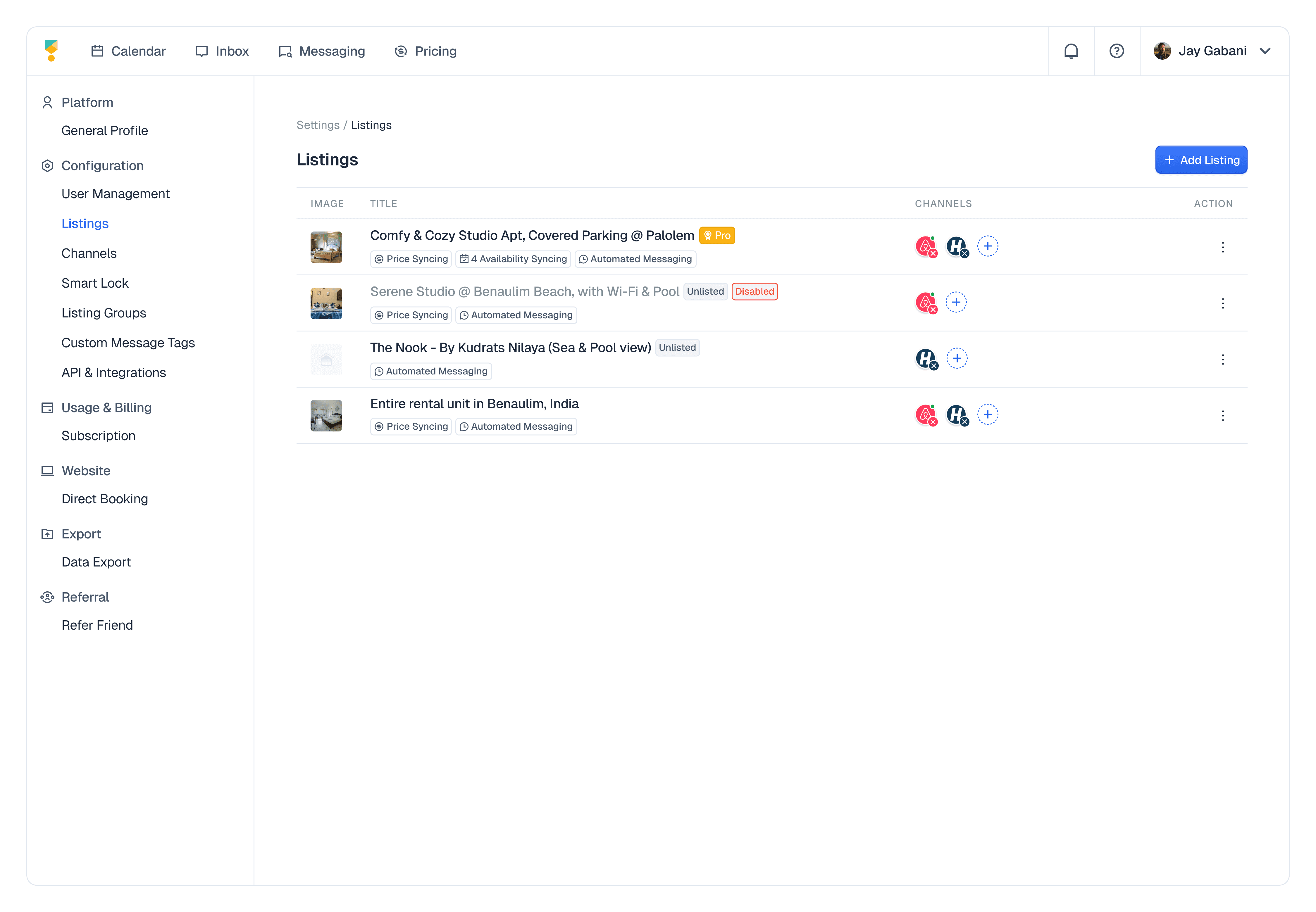1316x912 pixels.
Task: Click the app logo in top left
Action: [x=51, y=51]
